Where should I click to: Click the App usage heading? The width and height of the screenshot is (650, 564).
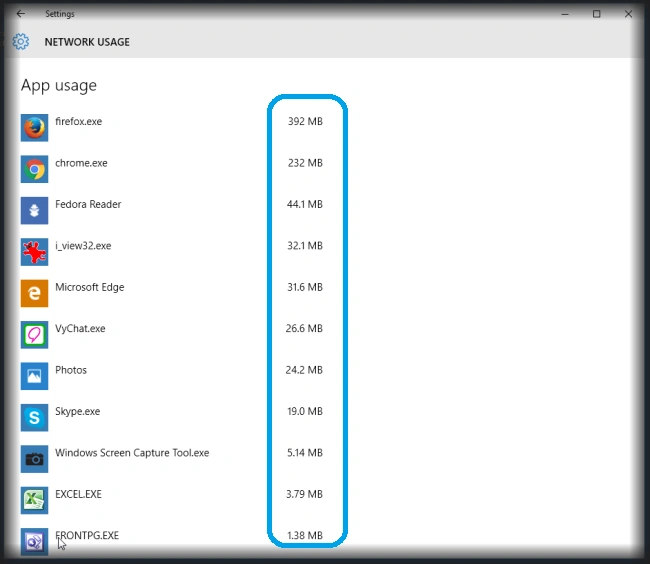pyautogui.click(x=59, y=85)
